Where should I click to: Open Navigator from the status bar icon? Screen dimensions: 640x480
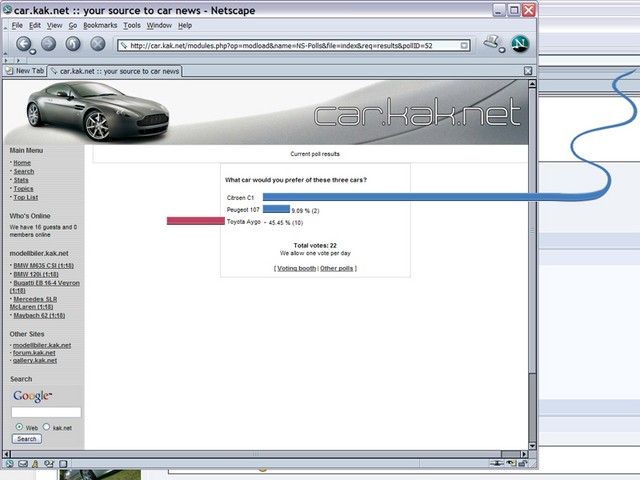(9, 464)
